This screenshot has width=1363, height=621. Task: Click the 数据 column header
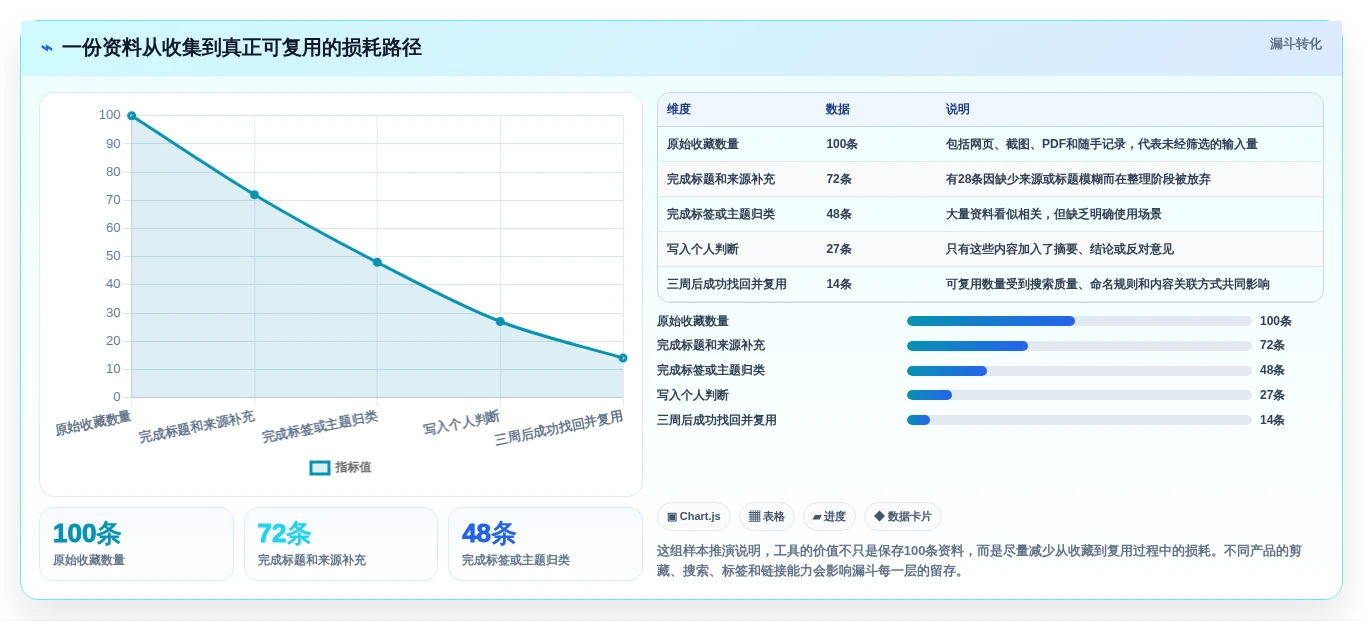click(x=838, y=109)
